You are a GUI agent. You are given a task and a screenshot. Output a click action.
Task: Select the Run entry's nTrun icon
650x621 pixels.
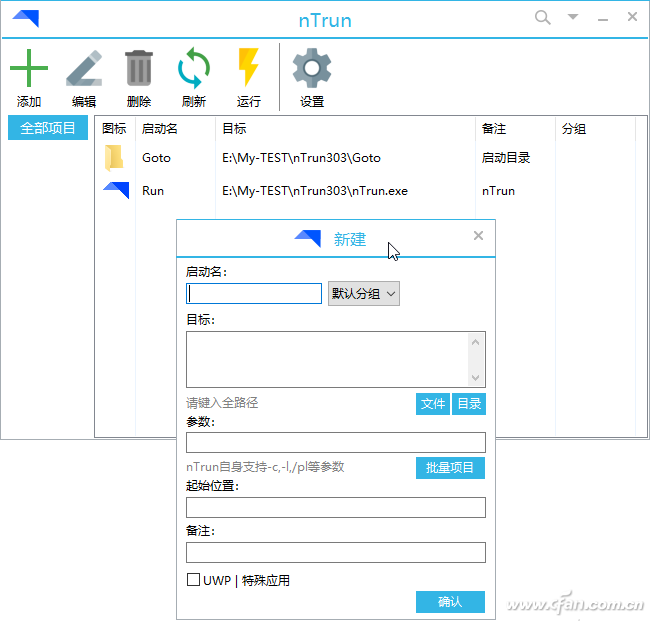click(116, 190)
